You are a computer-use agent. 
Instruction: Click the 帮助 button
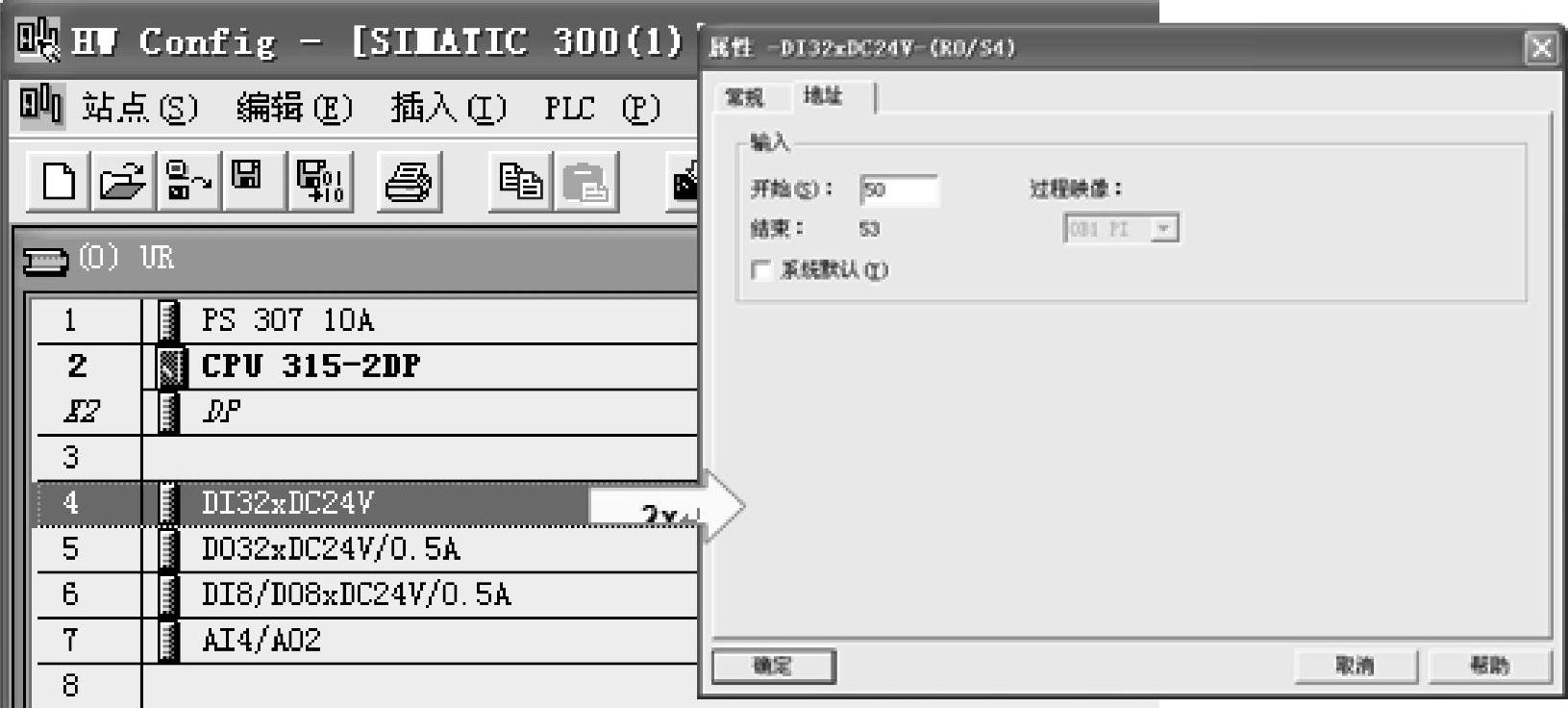click(1489, 666)
